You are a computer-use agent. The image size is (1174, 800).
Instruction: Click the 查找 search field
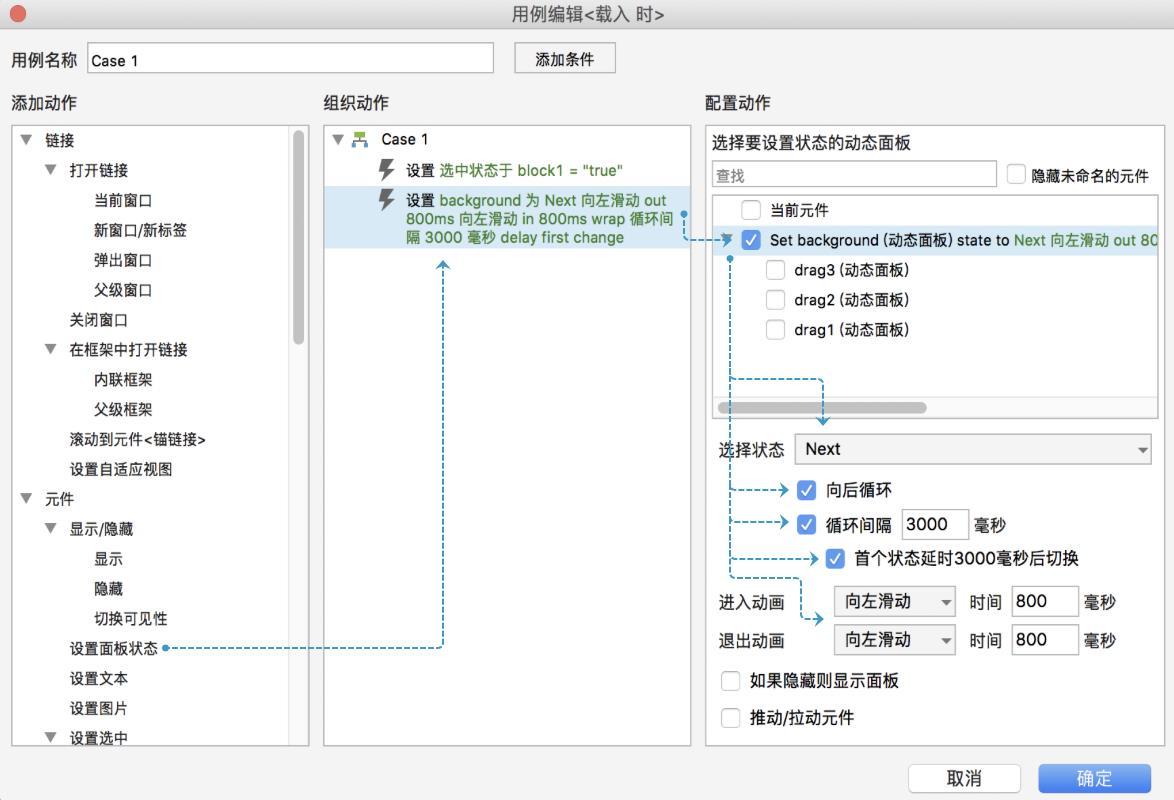(x=854, y=175)
